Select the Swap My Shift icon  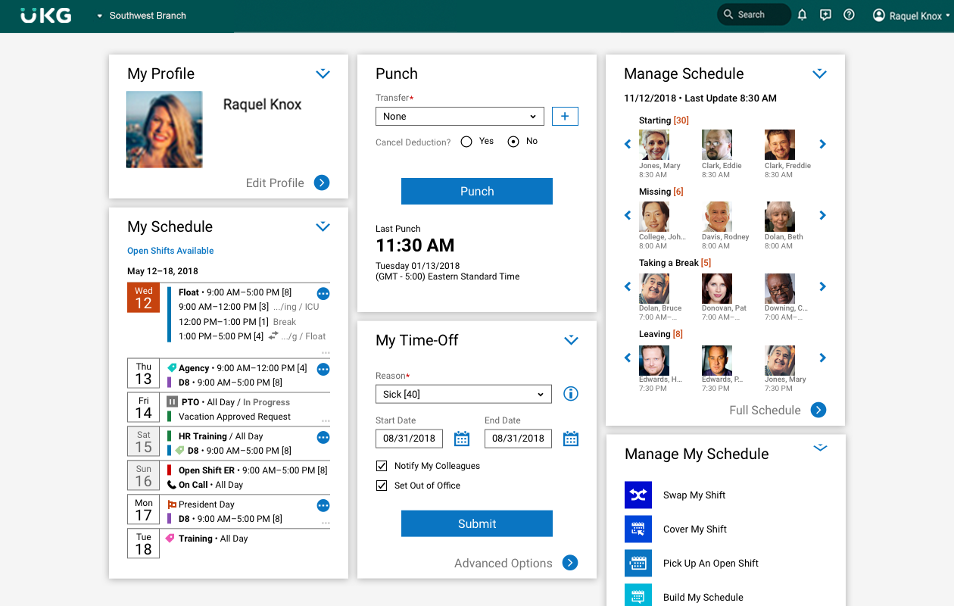click(x=638, y=495)
